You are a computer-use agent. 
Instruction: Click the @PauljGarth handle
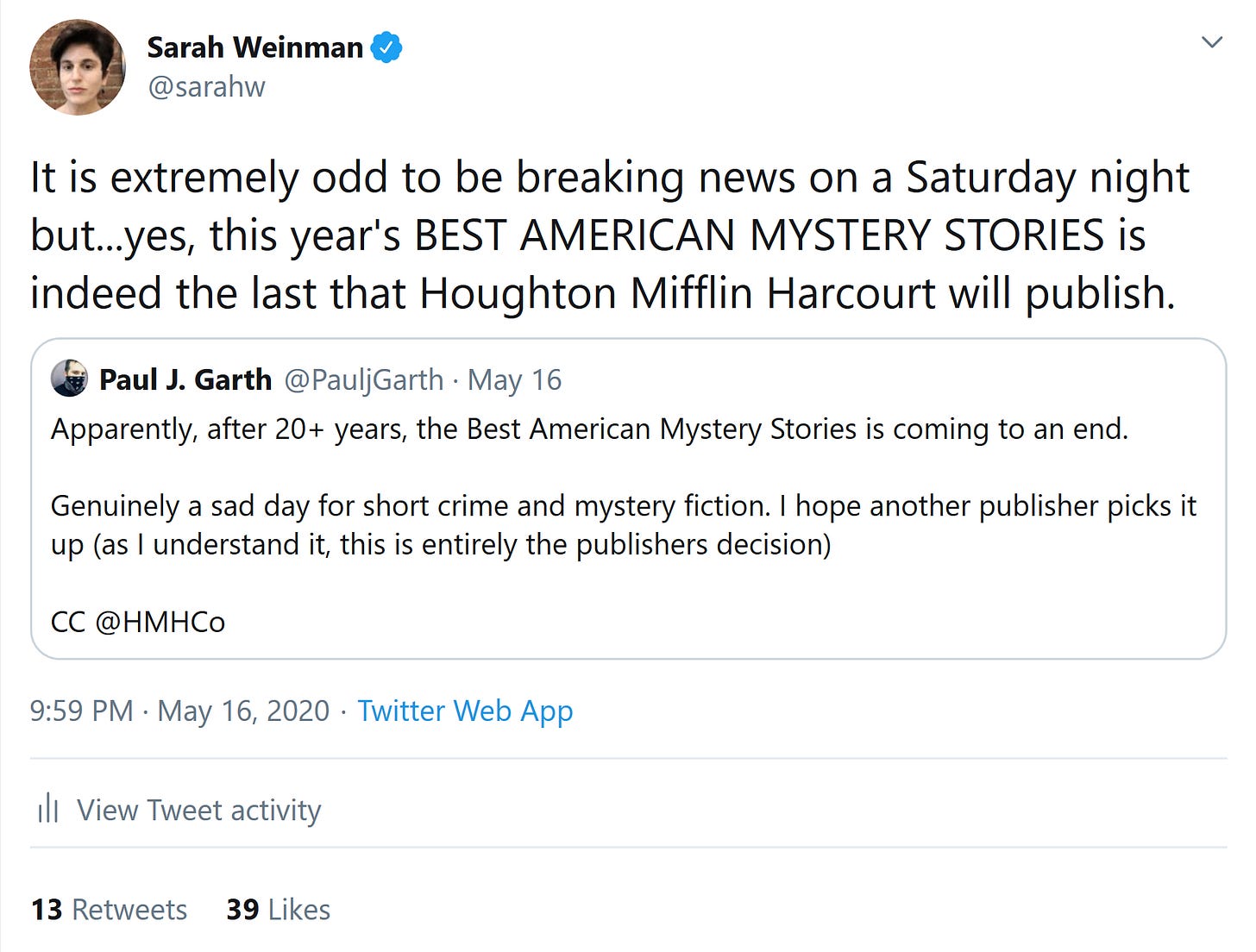[363, 379]
